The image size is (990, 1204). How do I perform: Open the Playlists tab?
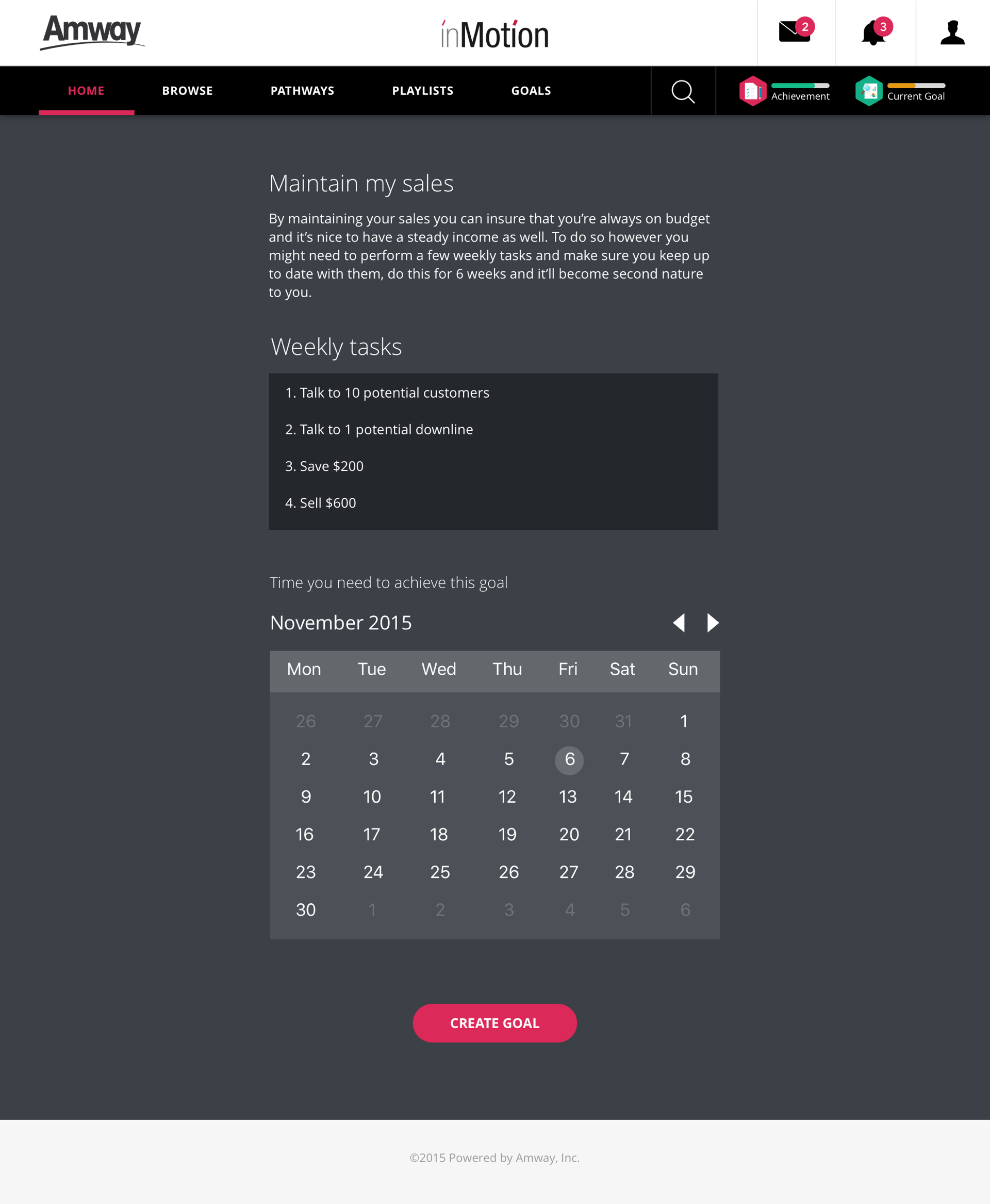(423, 91)
